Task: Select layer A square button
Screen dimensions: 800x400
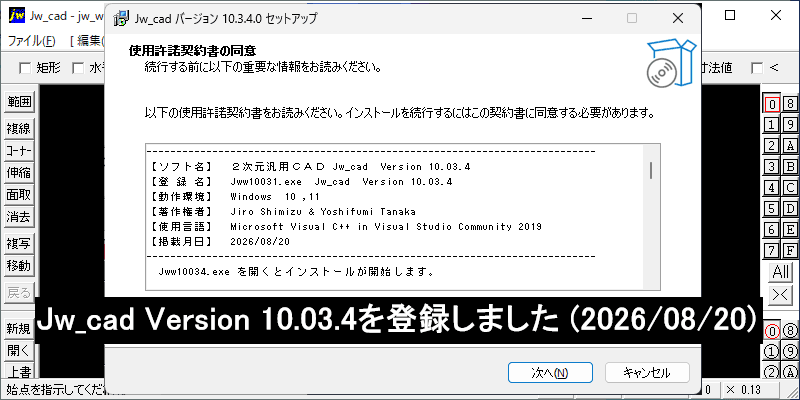Action: [790, 145]
